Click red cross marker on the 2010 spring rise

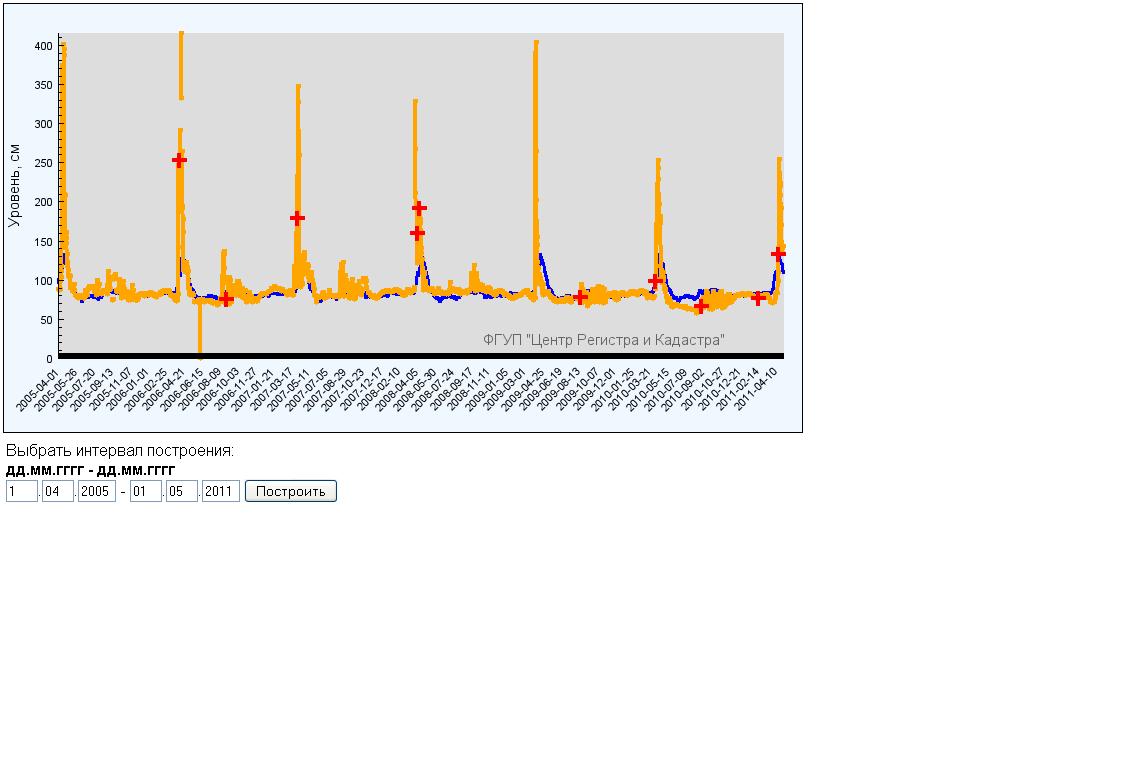pos(656,281)
